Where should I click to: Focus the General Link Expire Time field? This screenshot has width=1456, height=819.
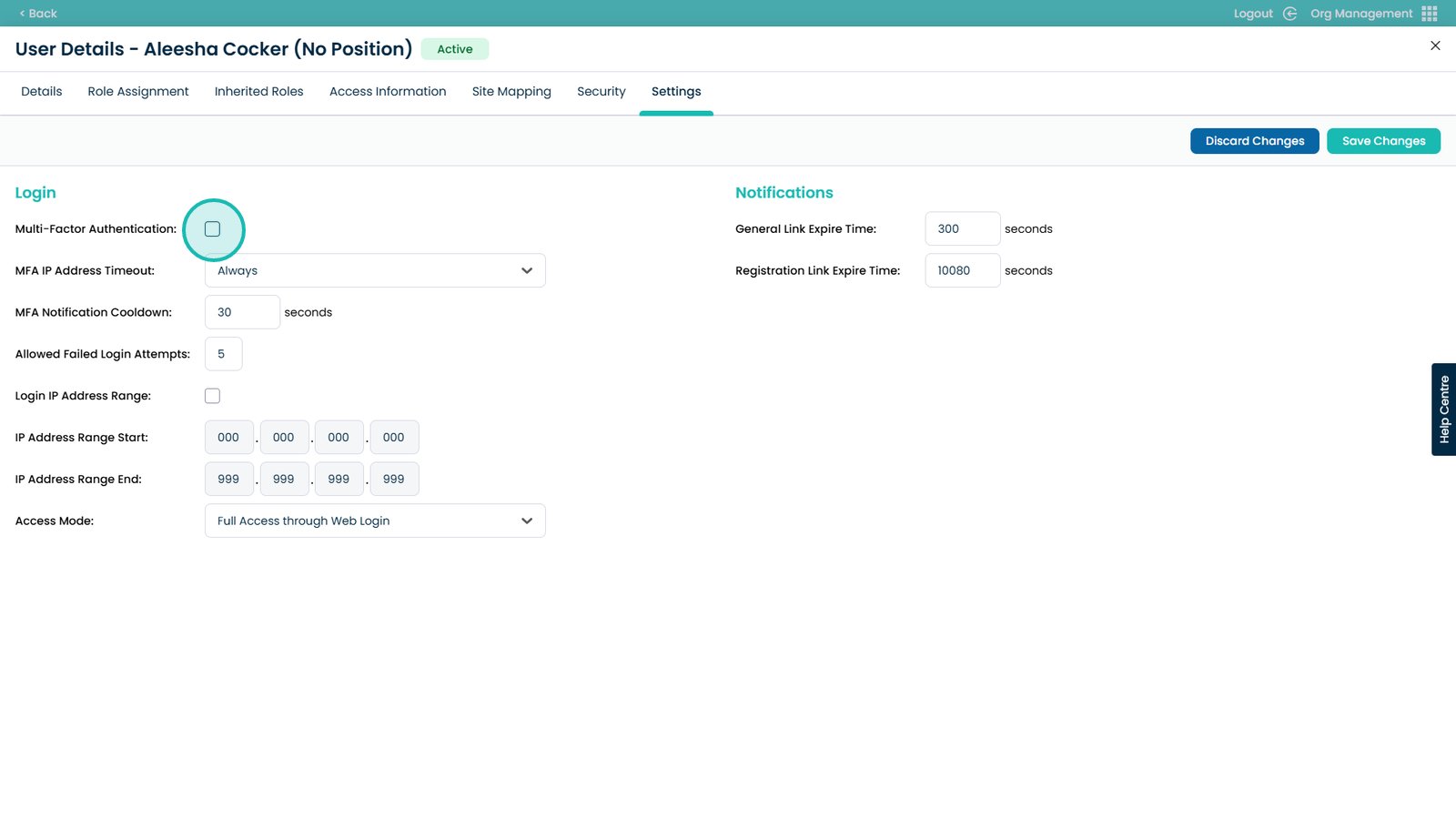click(x=962, y=229)
